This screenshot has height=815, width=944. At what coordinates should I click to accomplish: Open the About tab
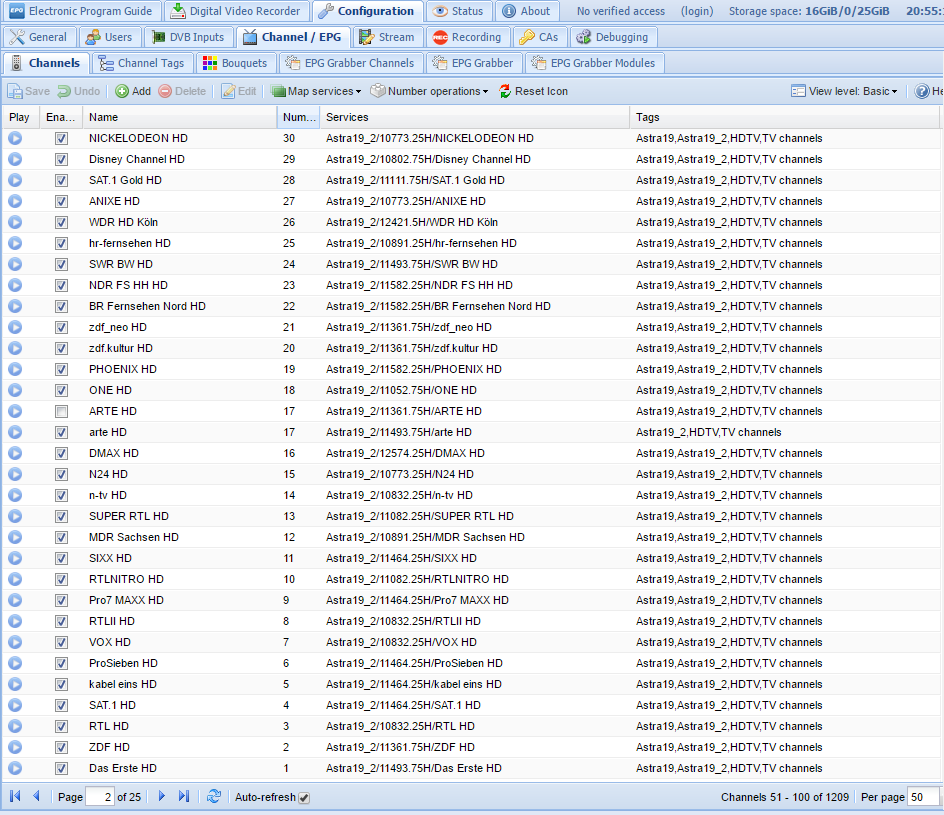coord(527,11)
